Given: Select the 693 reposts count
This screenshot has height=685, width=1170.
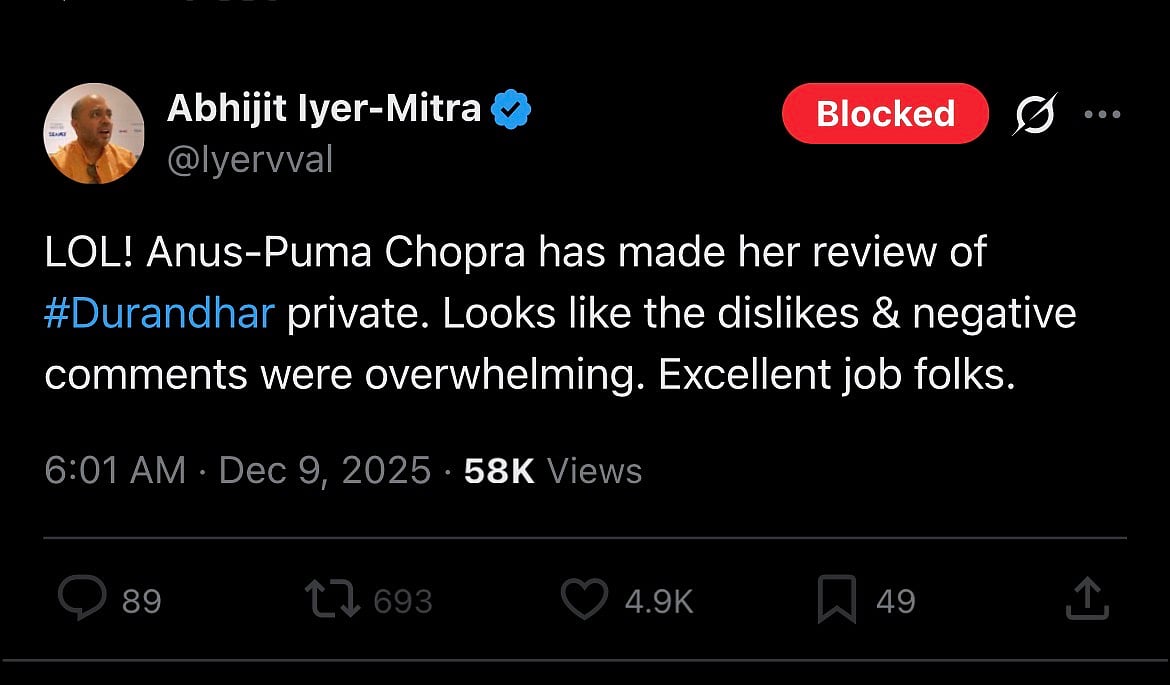Looking at the screenshot, I should pos(402,601).
